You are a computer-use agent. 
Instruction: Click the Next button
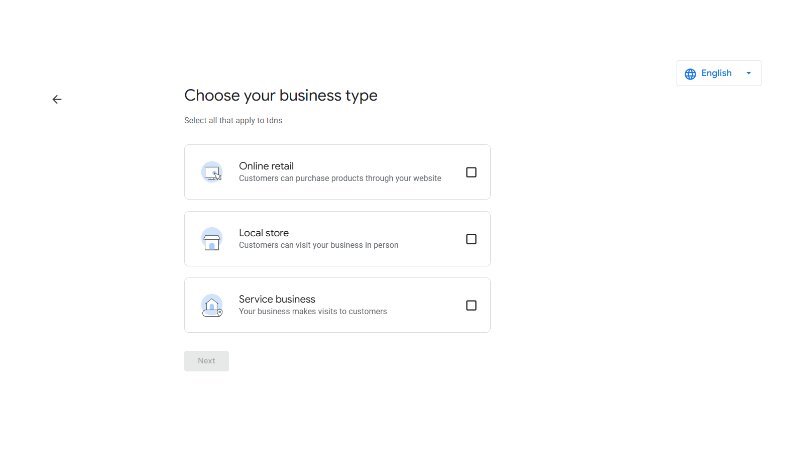[206, 361]
